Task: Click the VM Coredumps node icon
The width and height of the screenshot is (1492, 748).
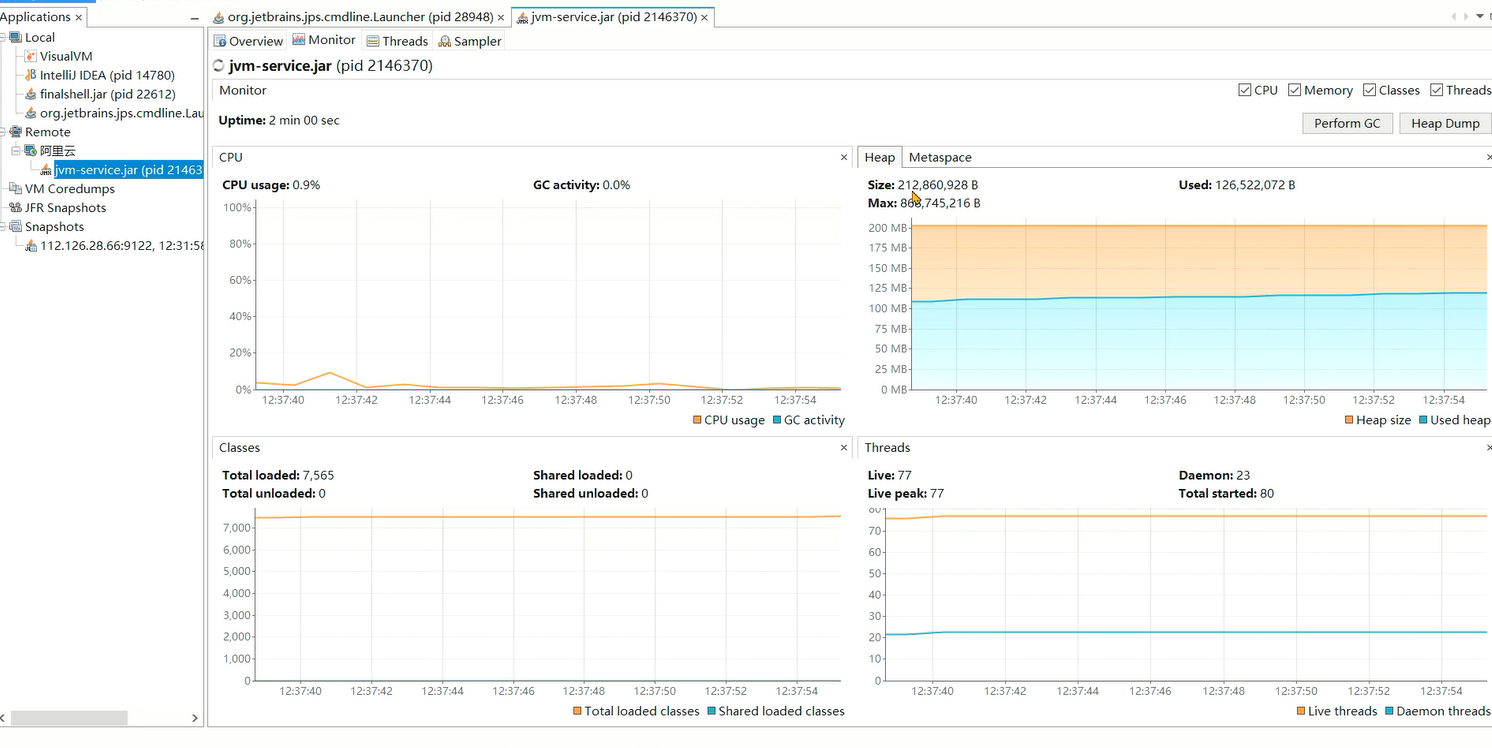Action: coord(15,189)
